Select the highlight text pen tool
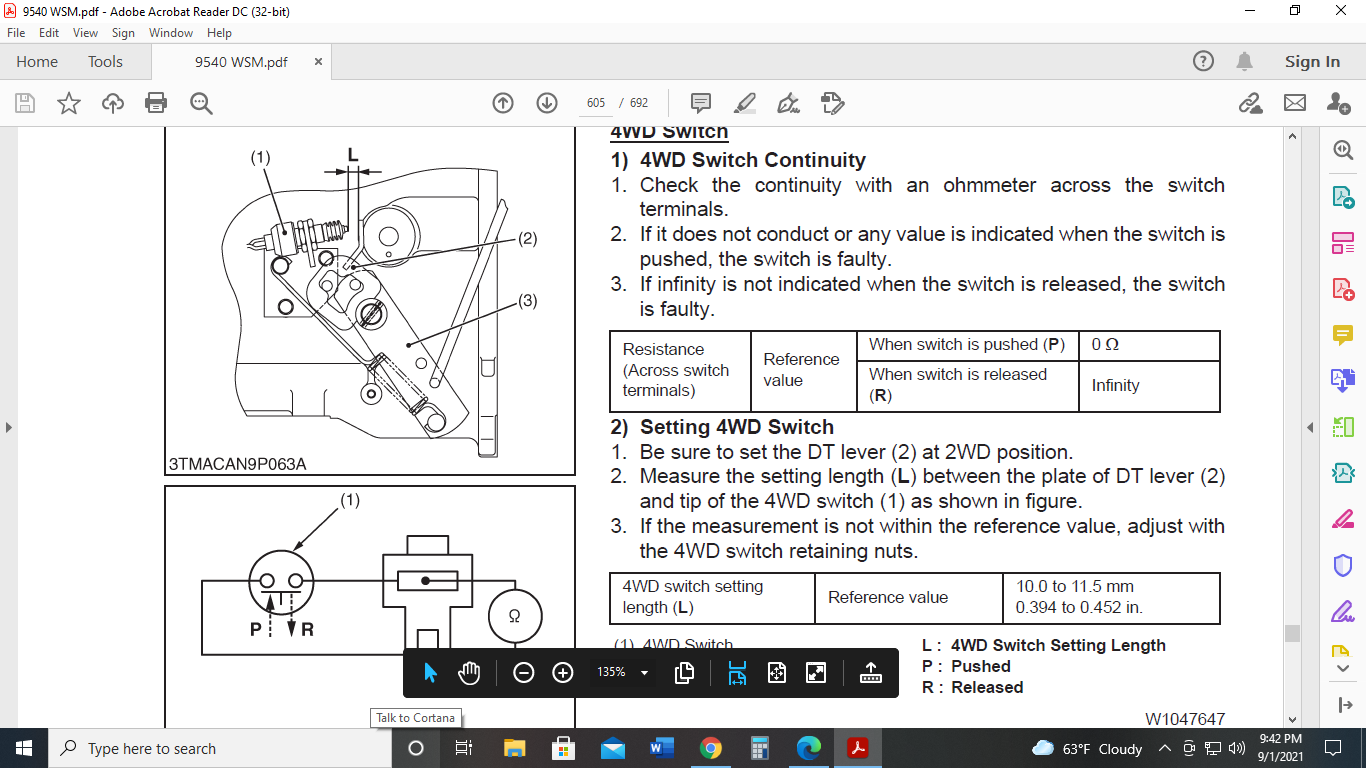The width and height of the screenshot is (1366, 768). 744,103
